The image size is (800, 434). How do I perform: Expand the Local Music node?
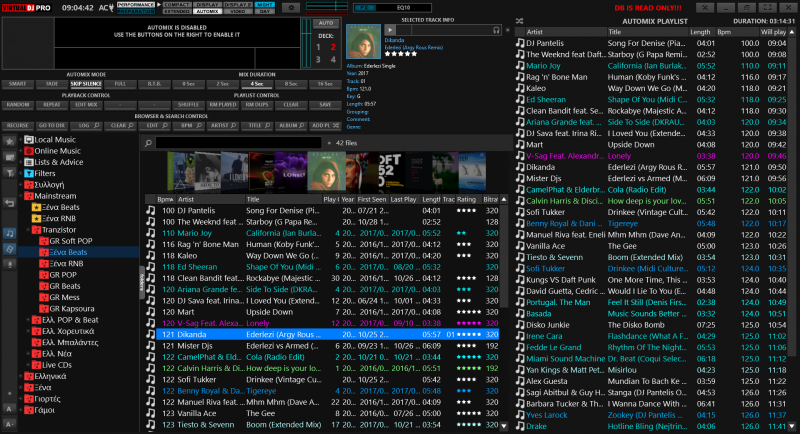click(20, 140)
